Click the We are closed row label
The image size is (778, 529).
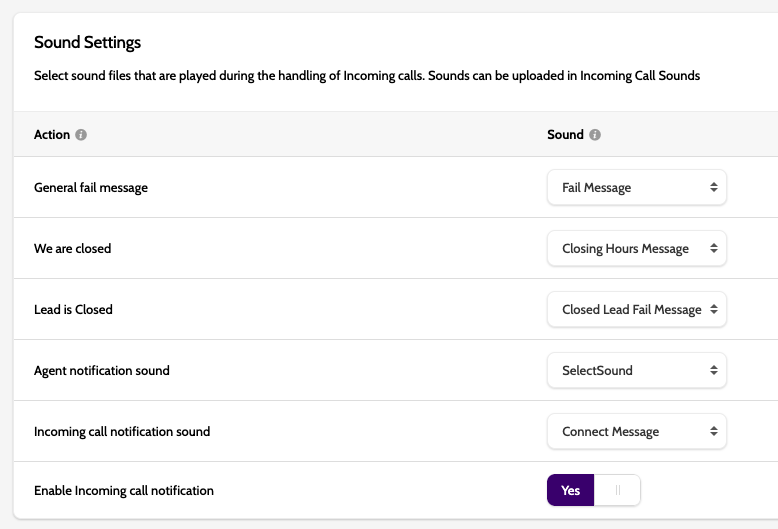coord(72,248)
